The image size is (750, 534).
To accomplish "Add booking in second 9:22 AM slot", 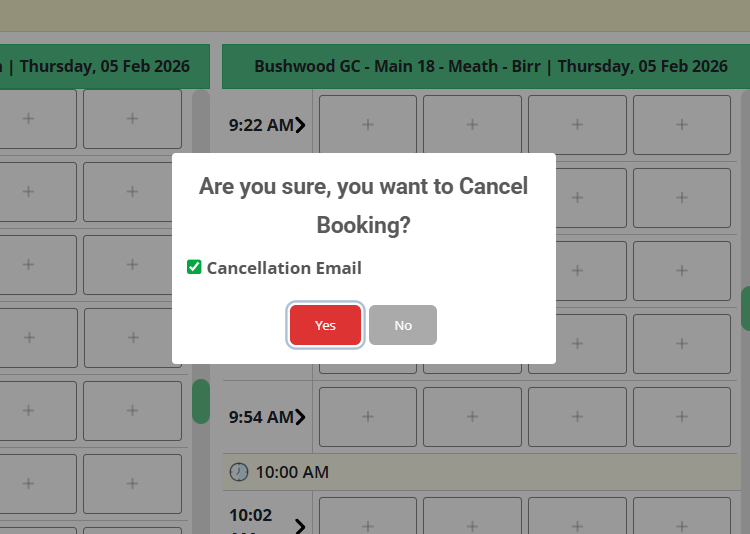I will [472, 125].
